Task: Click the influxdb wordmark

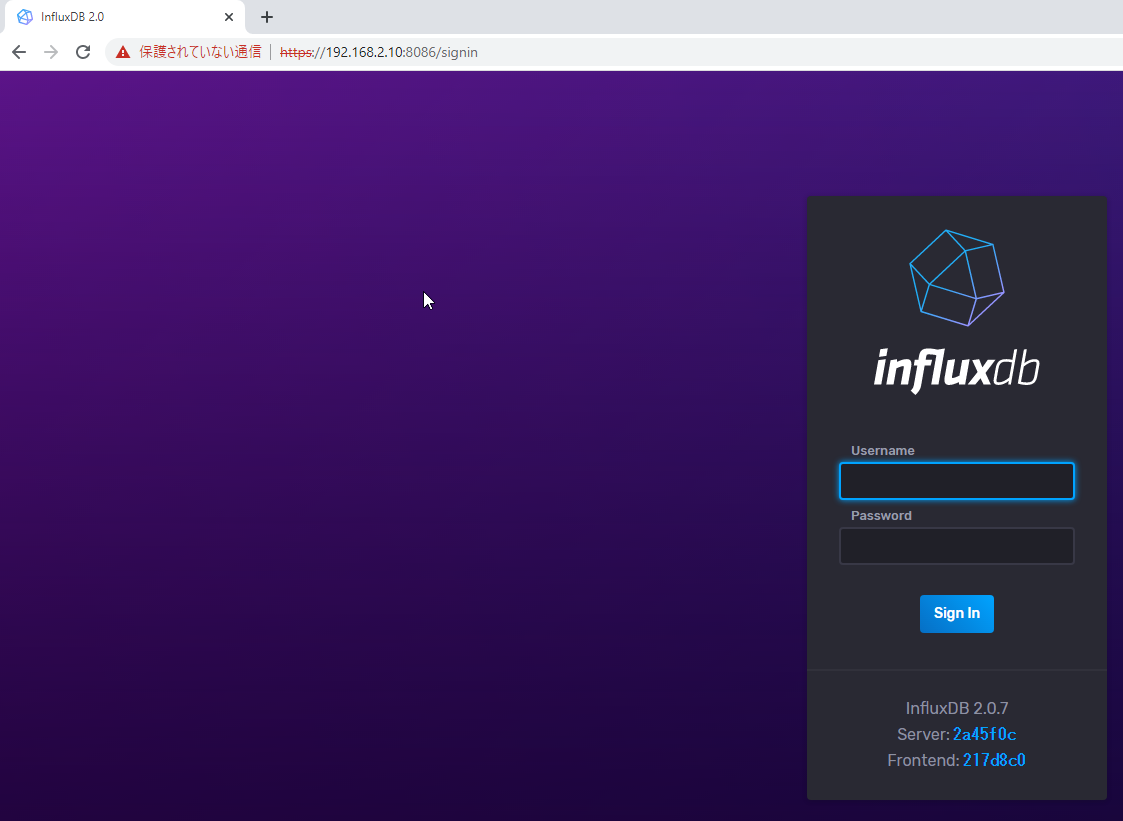Action: coord(956,370)
